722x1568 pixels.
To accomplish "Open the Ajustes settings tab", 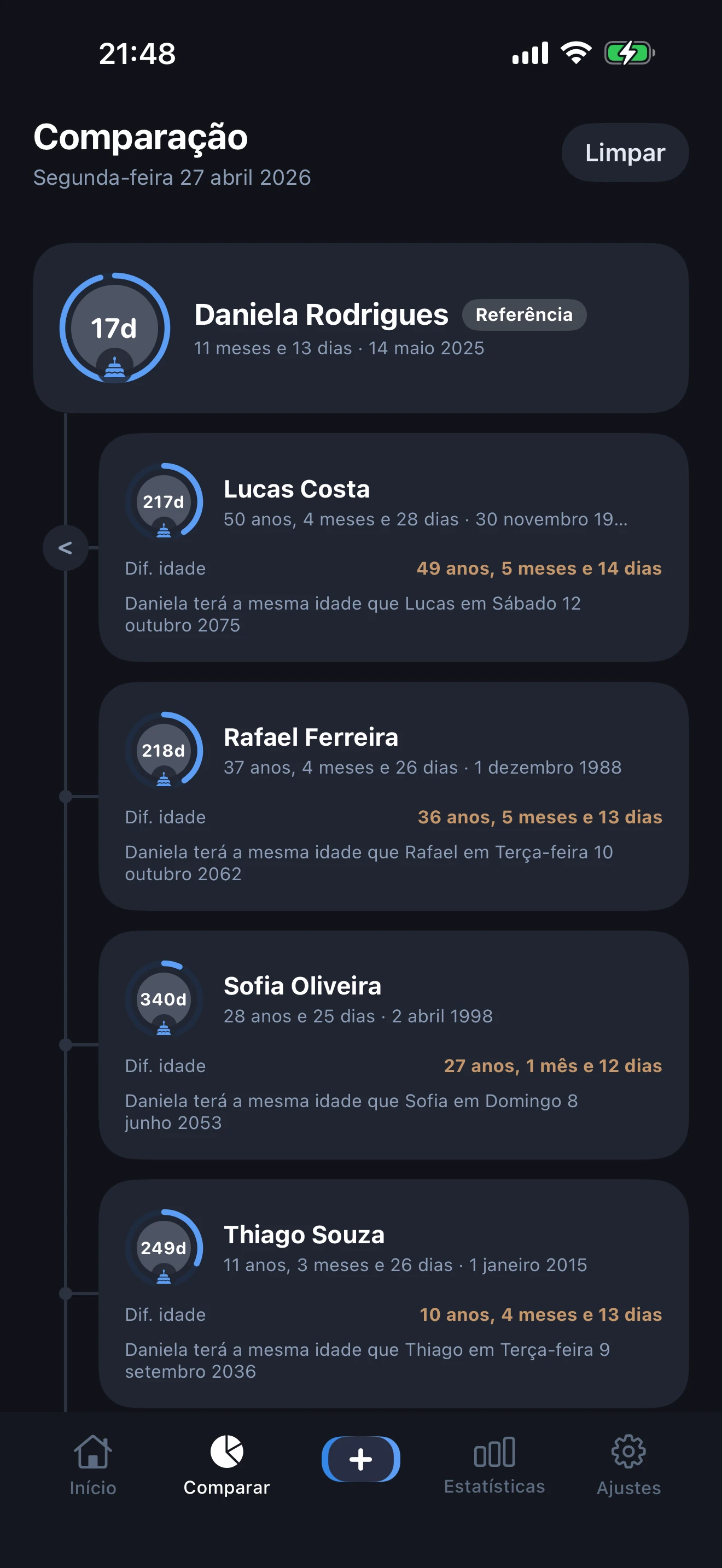I will (x=628, y=1464).
